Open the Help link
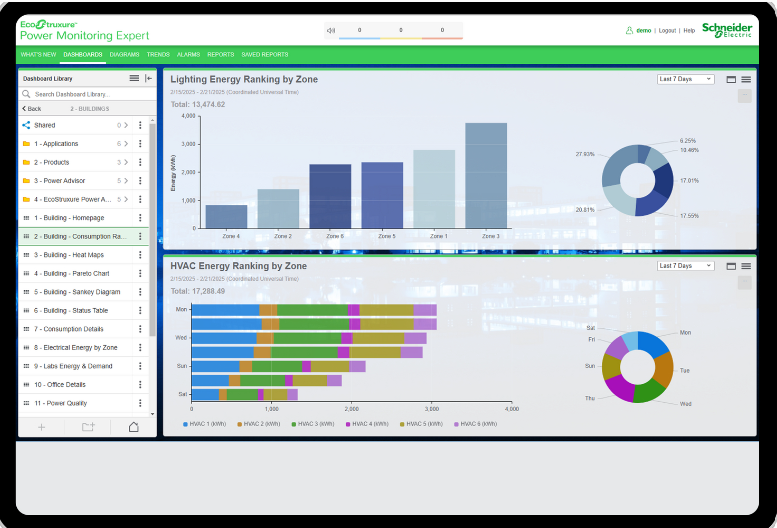Screen dimensions: 777x528 tap(689, 31)
